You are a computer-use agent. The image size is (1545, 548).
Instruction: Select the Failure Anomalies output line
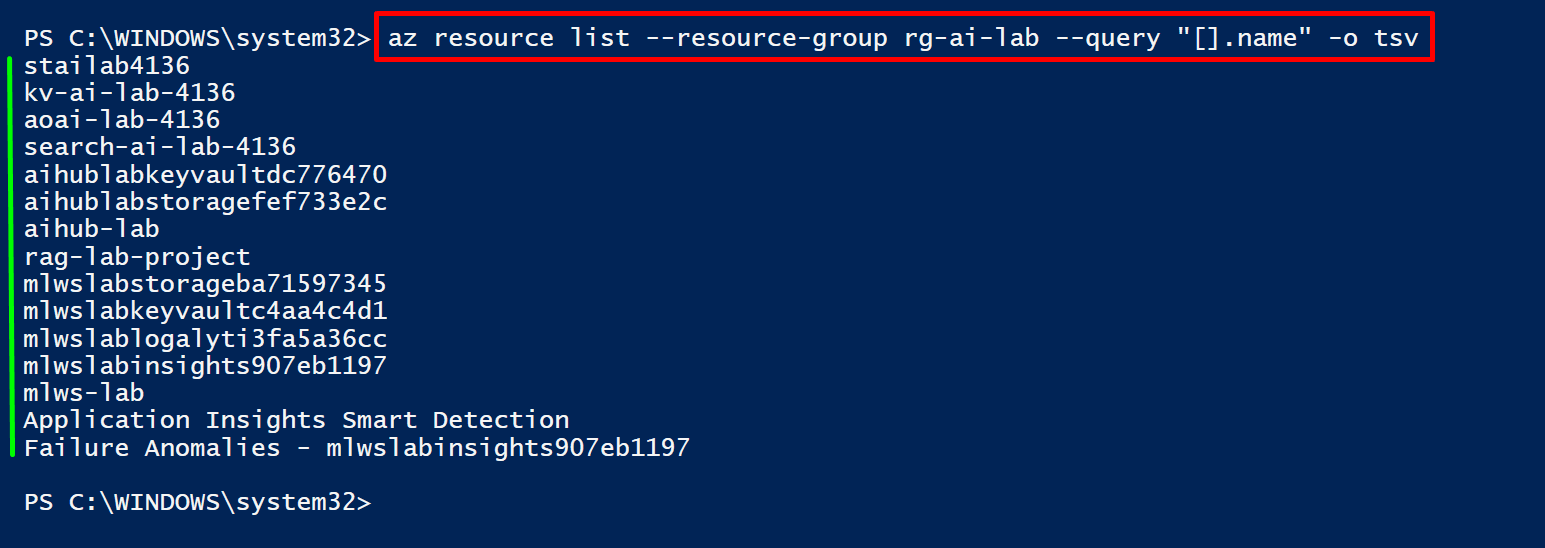pos(357,447)
